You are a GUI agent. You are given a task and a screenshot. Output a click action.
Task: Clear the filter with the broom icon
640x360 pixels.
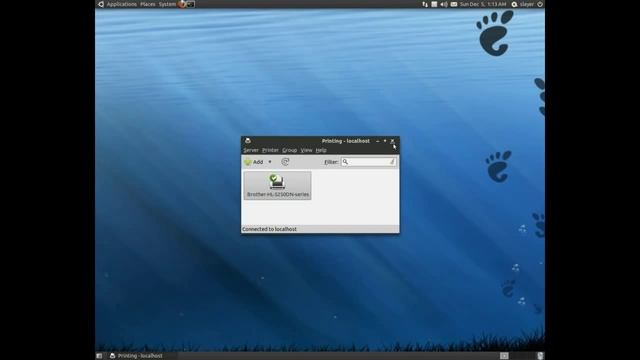[x=392, y=162]
